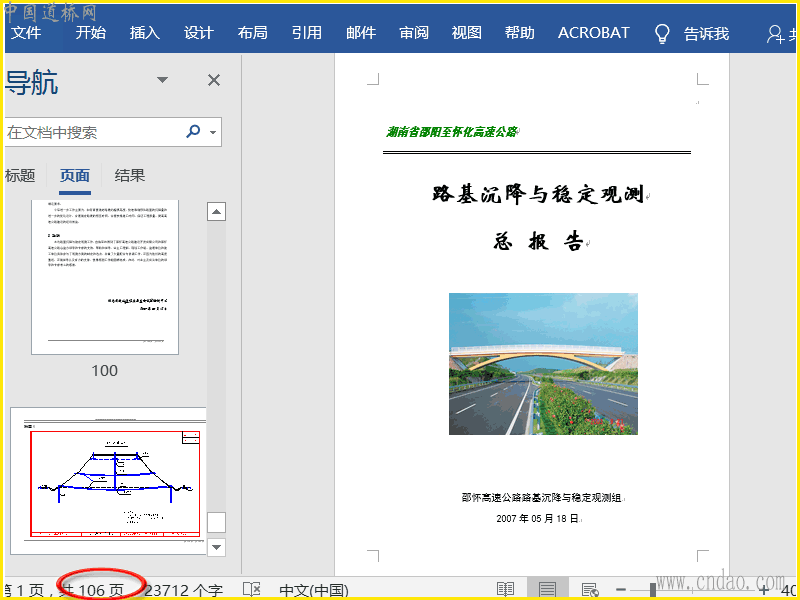The image size is (800, 600).
Task: Go to the 引用 ribbon tab
Action: click(x=307, y=33)
